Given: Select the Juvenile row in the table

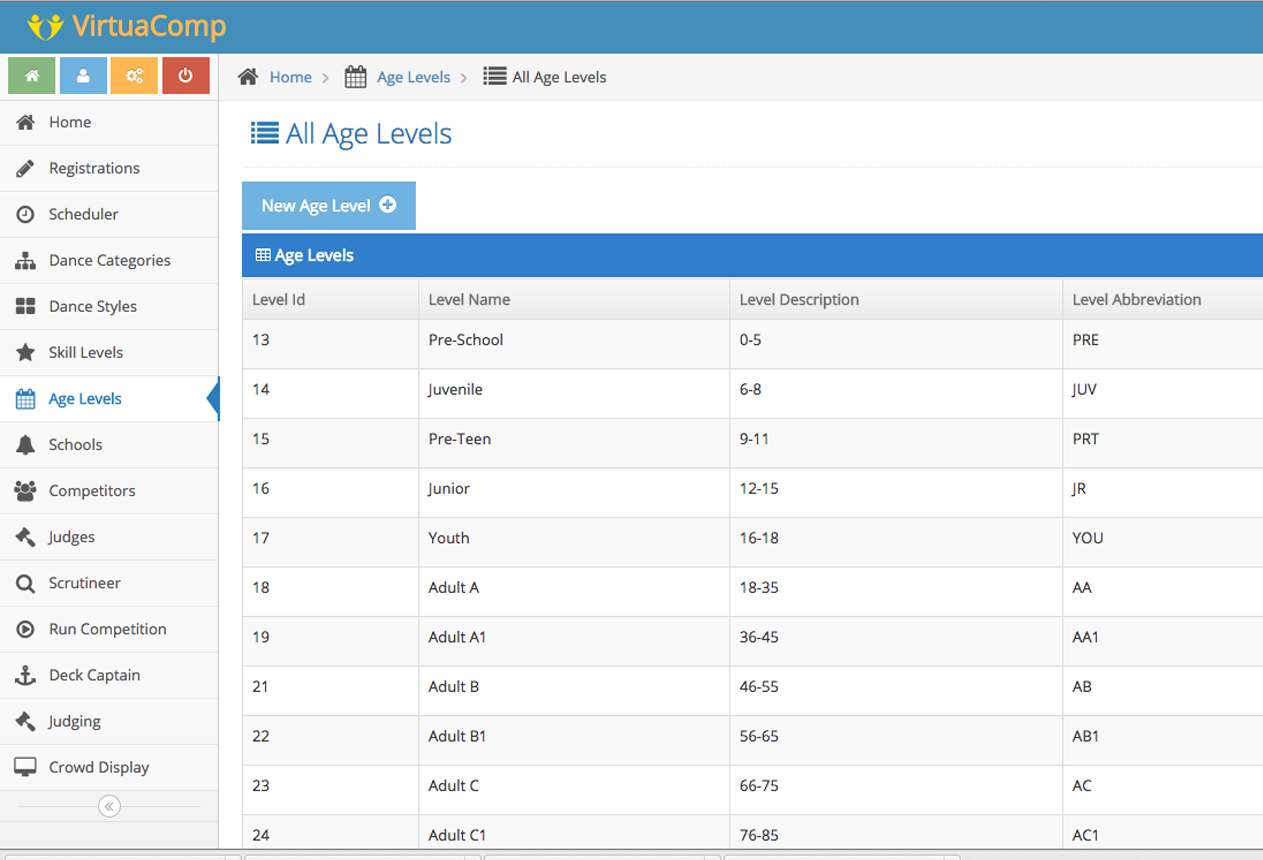Looking at the screenshot, I should (455, 389).
